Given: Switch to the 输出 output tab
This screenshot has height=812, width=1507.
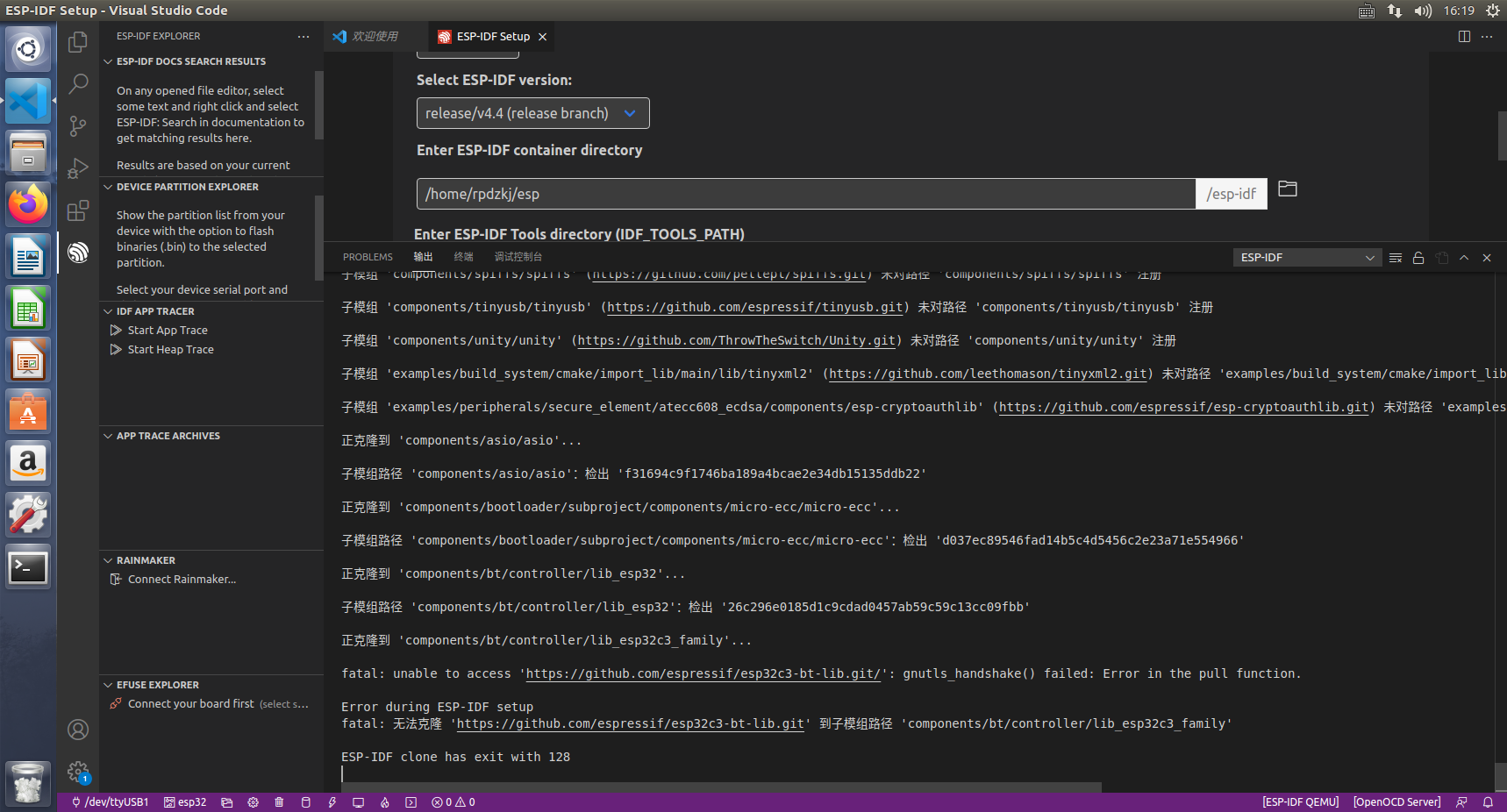Looking at the screenshot, I should click(x=424, y=257).
